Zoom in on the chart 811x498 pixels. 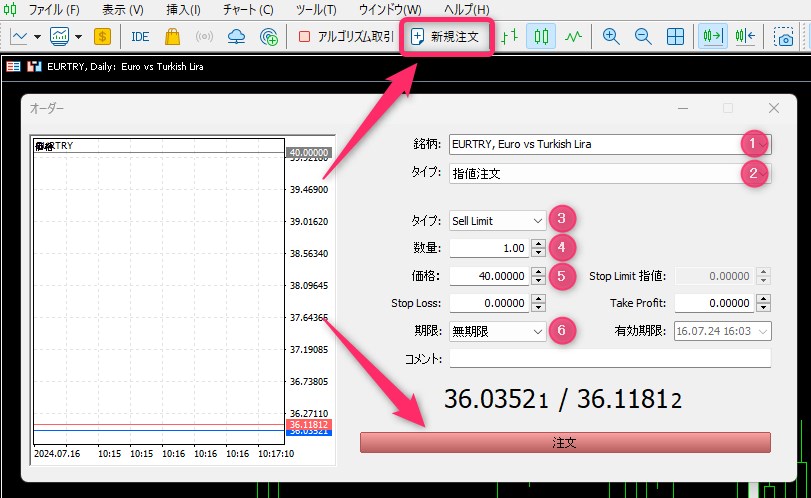pyautogui.click(x=610, y=36)
